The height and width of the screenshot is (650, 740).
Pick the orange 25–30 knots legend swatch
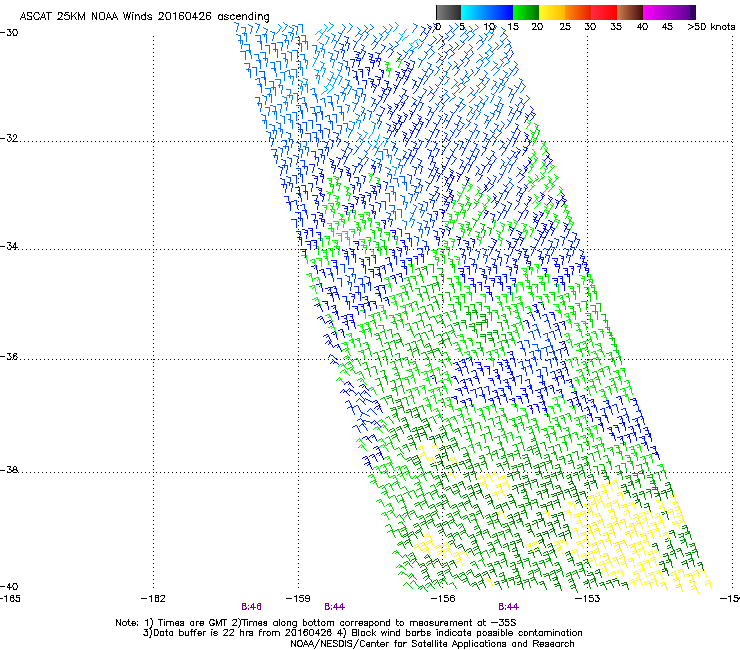tap(578, 12)
